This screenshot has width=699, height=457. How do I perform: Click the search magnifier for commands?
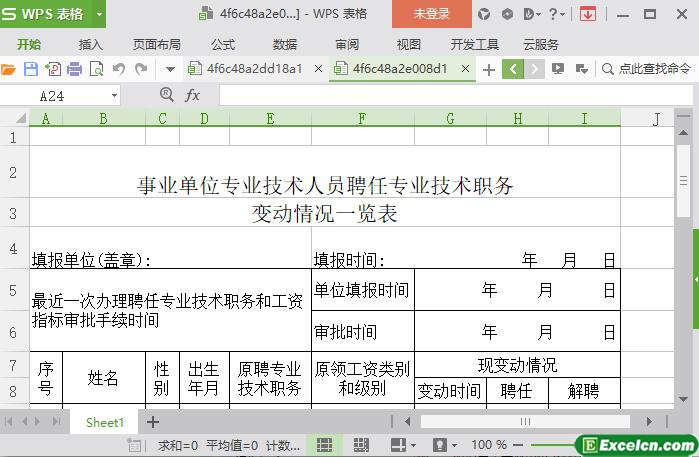[607, 69]
